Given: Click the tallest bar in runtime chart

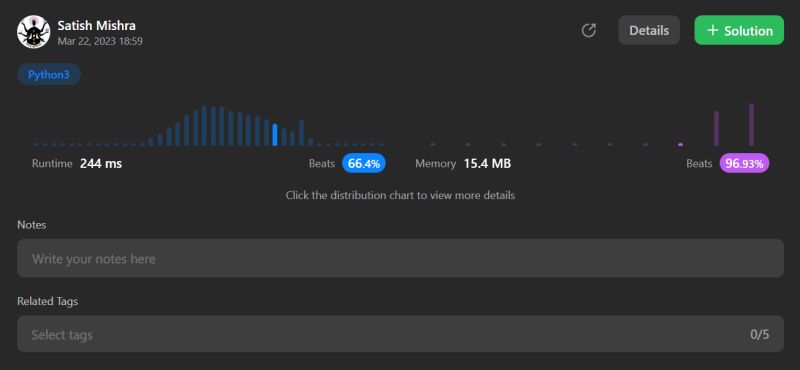Looking at the screenshot, I should pyautogui.click(x=204, y=126).
